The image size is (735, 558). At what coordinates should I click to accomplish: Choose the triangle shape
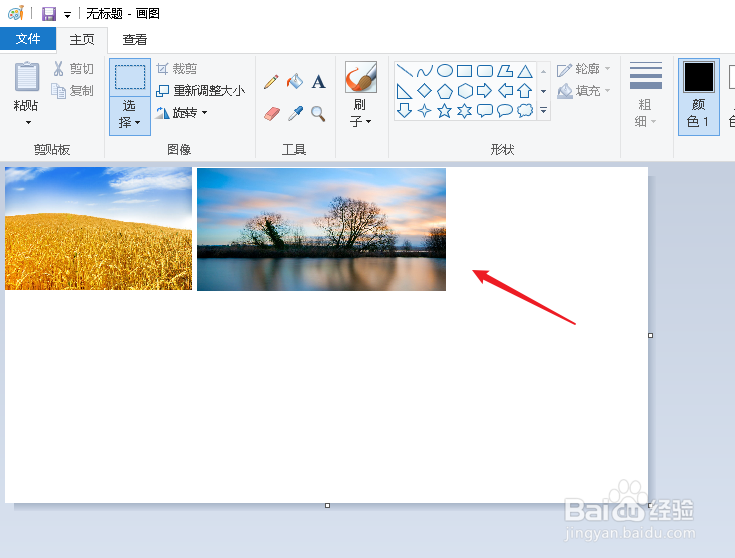point(525,71)
